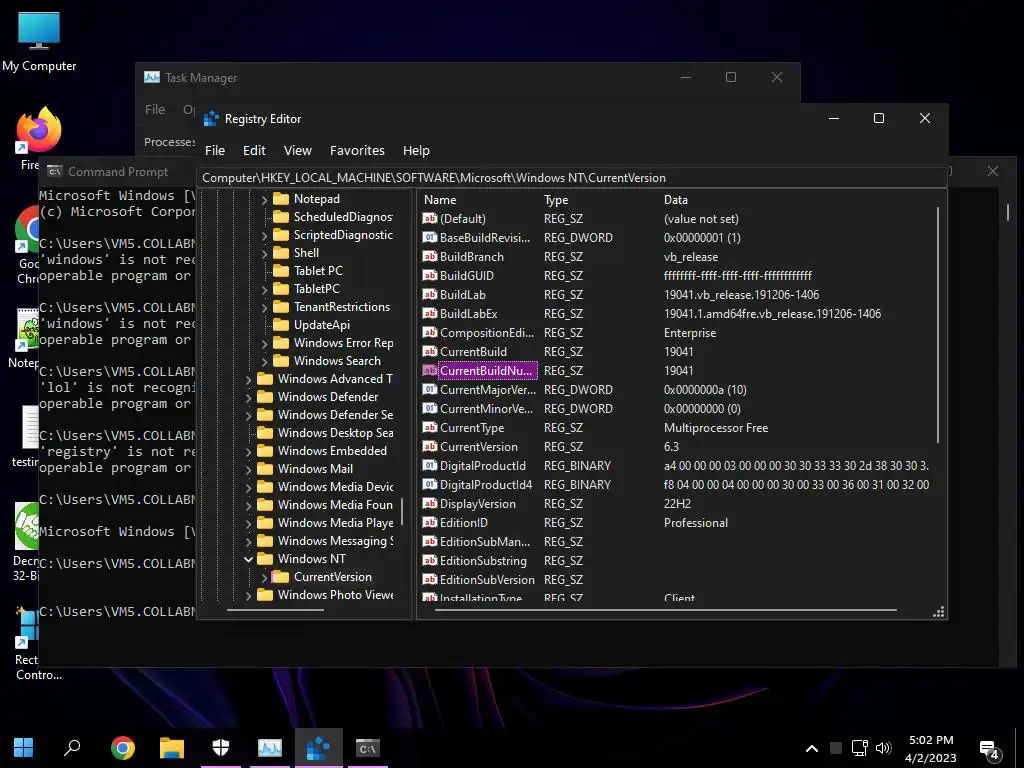Screen dimensions: 1024x768
Task: Expand the Windows Defender key
Action: click(x=248, y=397)
